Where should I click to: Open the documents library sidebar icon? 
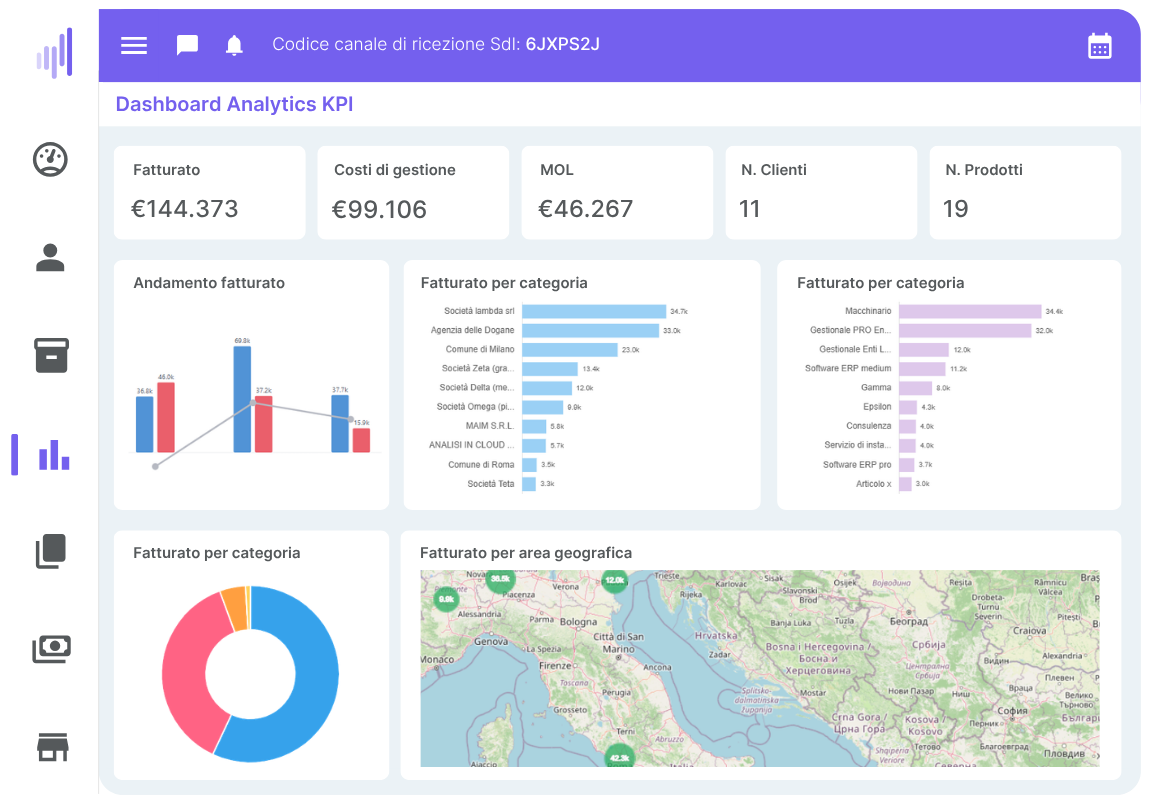51,551
